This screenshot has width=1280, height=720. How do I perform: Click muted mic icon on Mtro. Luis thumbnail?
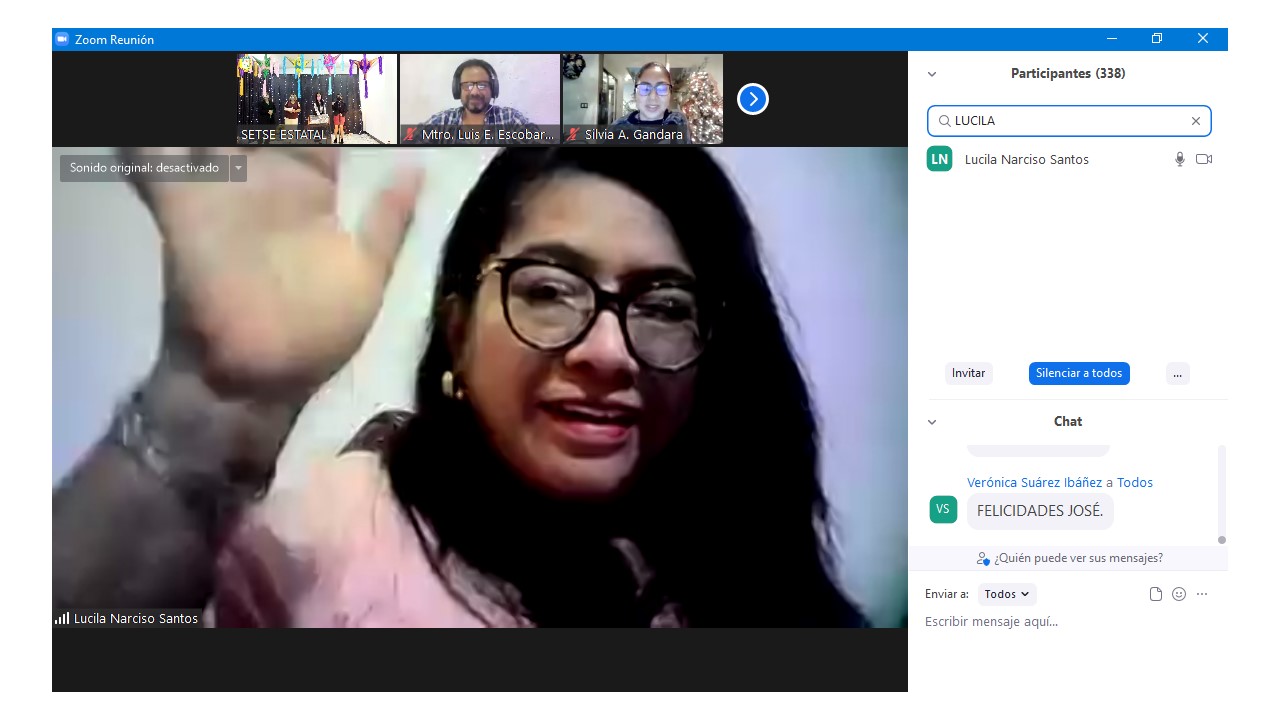click(410, 134)
